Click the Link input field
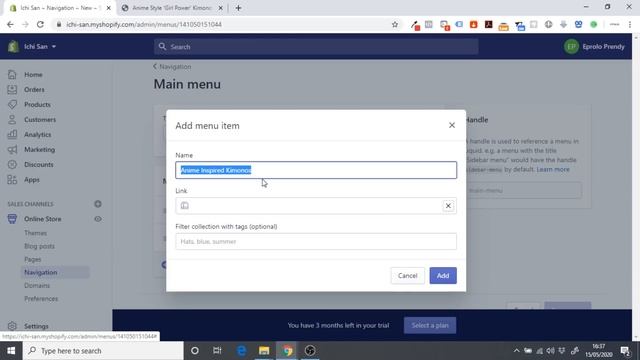 click(x=316, y=206)
